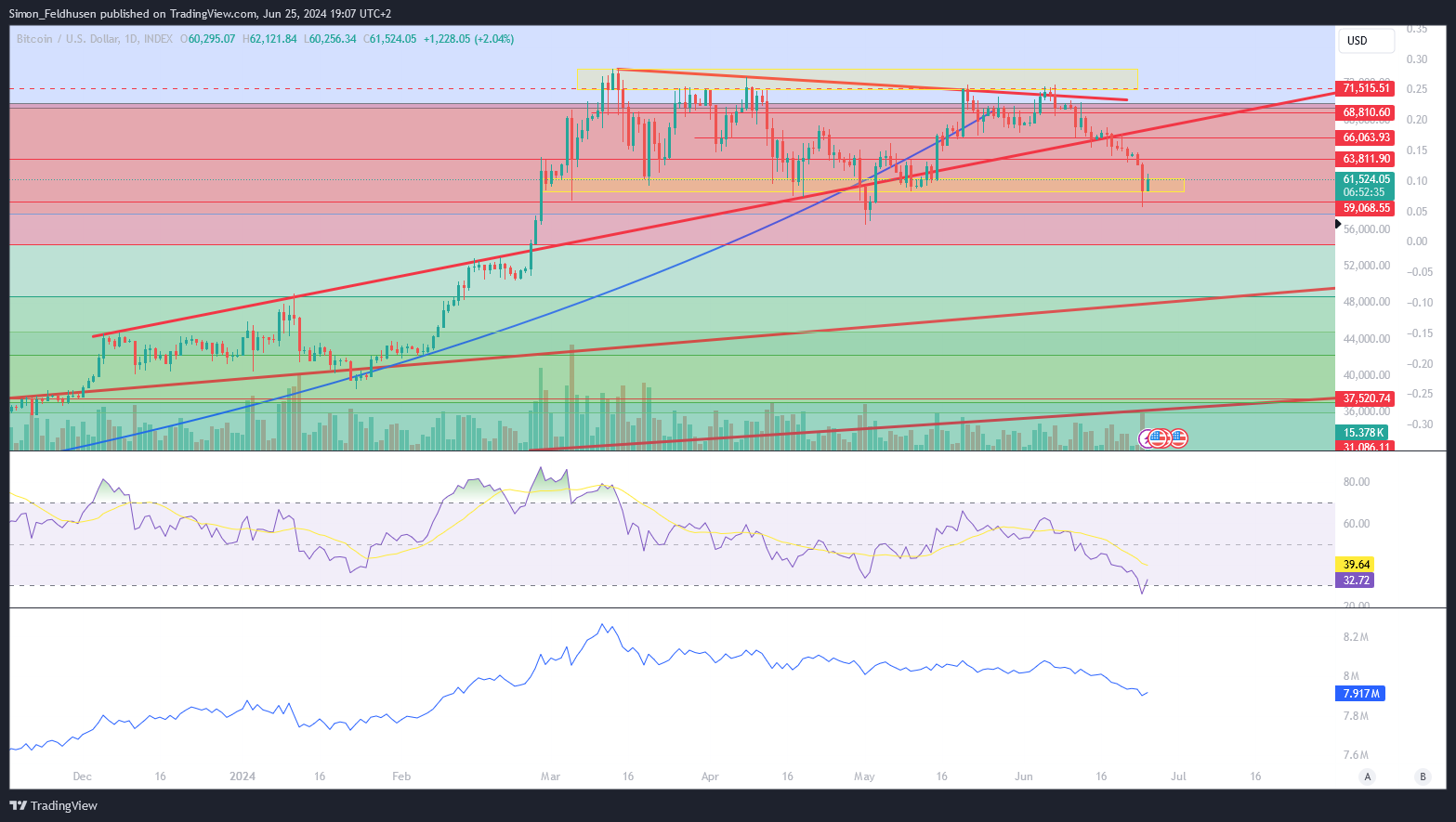Select the low value L60,256.34
Screen dimensions: 1456x822
pos(331,39)
